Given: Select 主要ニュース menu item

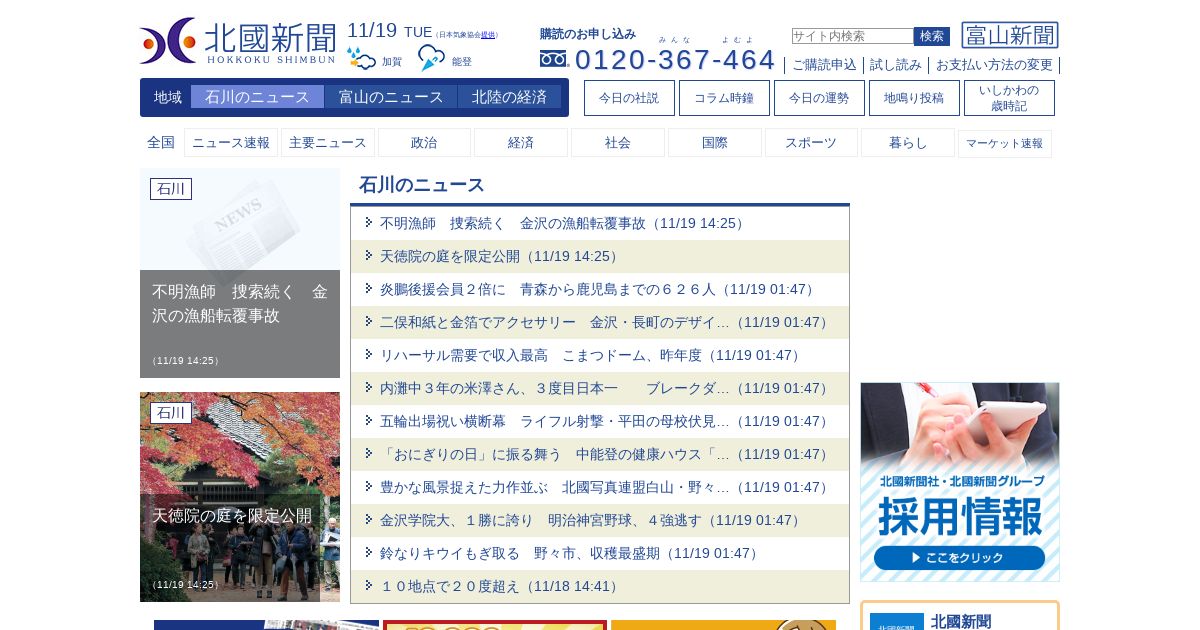Looking at the screenshot, I should coord(328,143).
